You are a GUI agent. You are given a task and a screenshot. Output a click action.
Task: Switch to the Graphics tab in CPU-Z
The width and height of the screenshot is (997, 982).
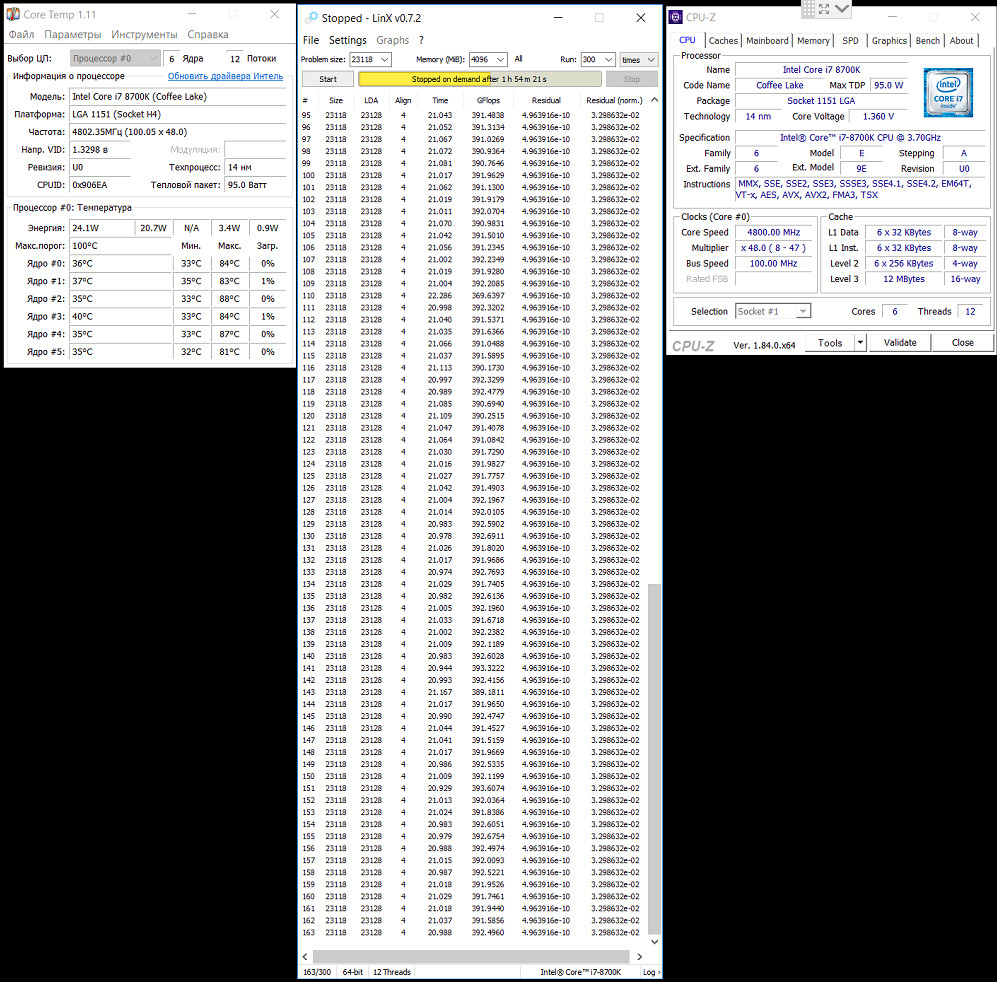click(889, 41)
